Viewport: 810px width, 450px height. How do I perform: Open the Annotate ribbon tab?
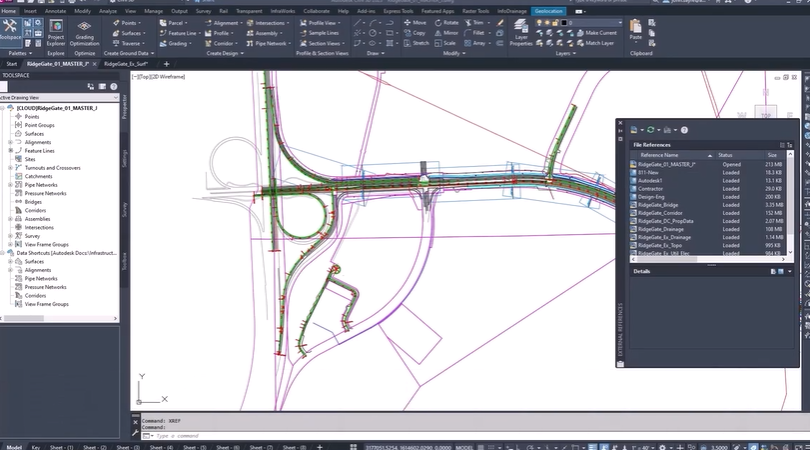[55, 11]
